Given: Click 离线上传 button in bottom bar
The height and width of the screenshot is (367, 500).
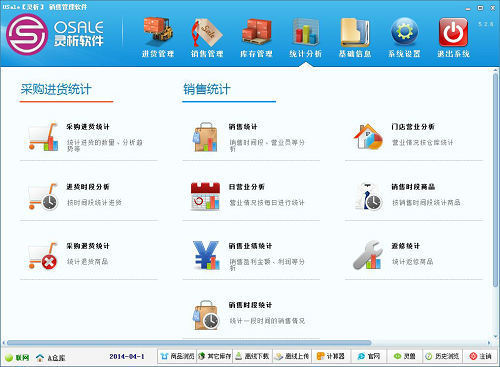Looking at the screenshot, I should tap(292, 356).
